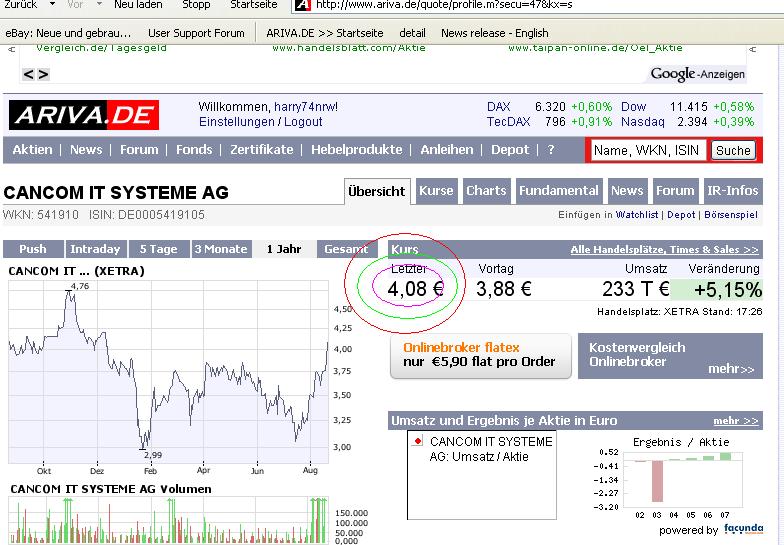Switch to the Charts tab

[x=486, y=191]
